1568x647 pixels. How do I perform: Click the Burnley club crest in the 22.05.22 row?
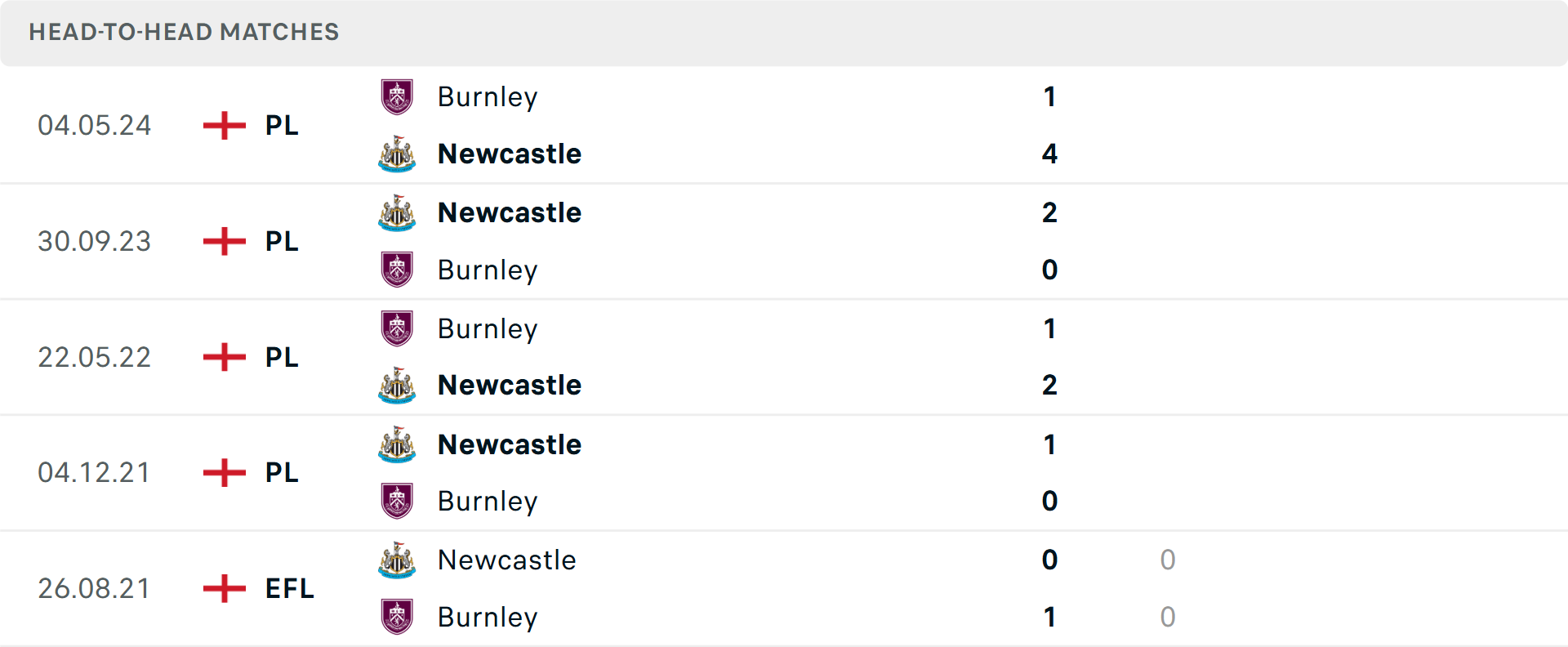[397, 328]
